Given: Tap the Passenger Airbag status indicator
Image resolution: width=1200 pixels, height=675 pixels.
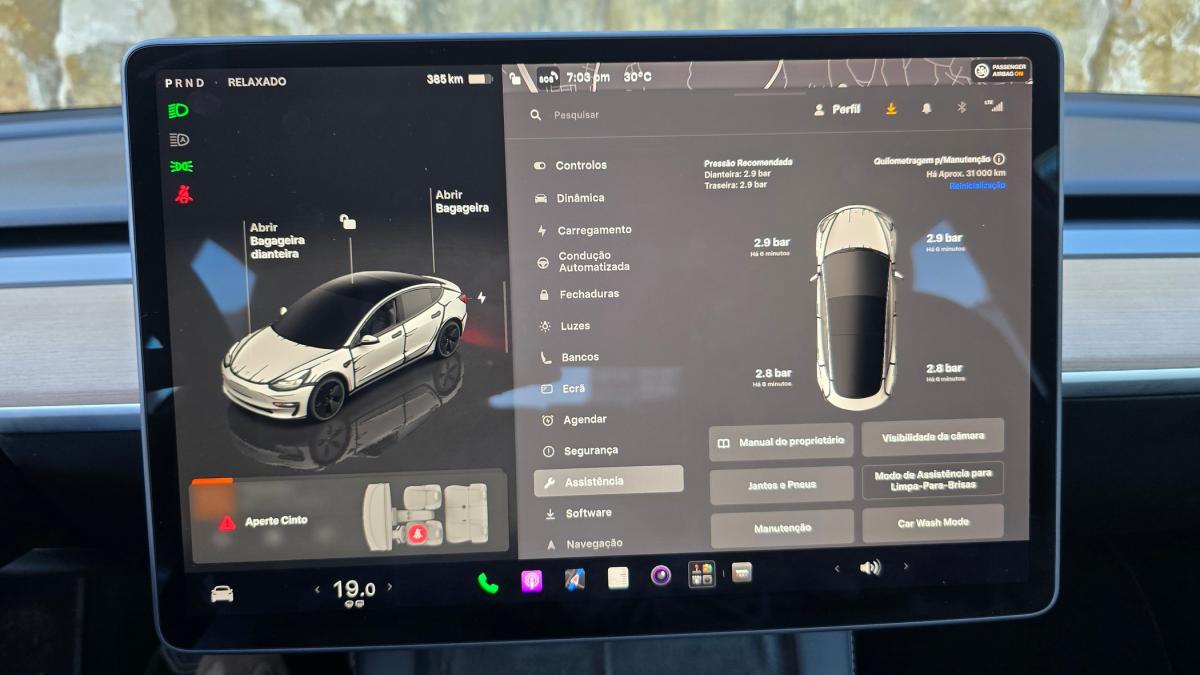Looking at the screenshot, I should [1000, 71].
